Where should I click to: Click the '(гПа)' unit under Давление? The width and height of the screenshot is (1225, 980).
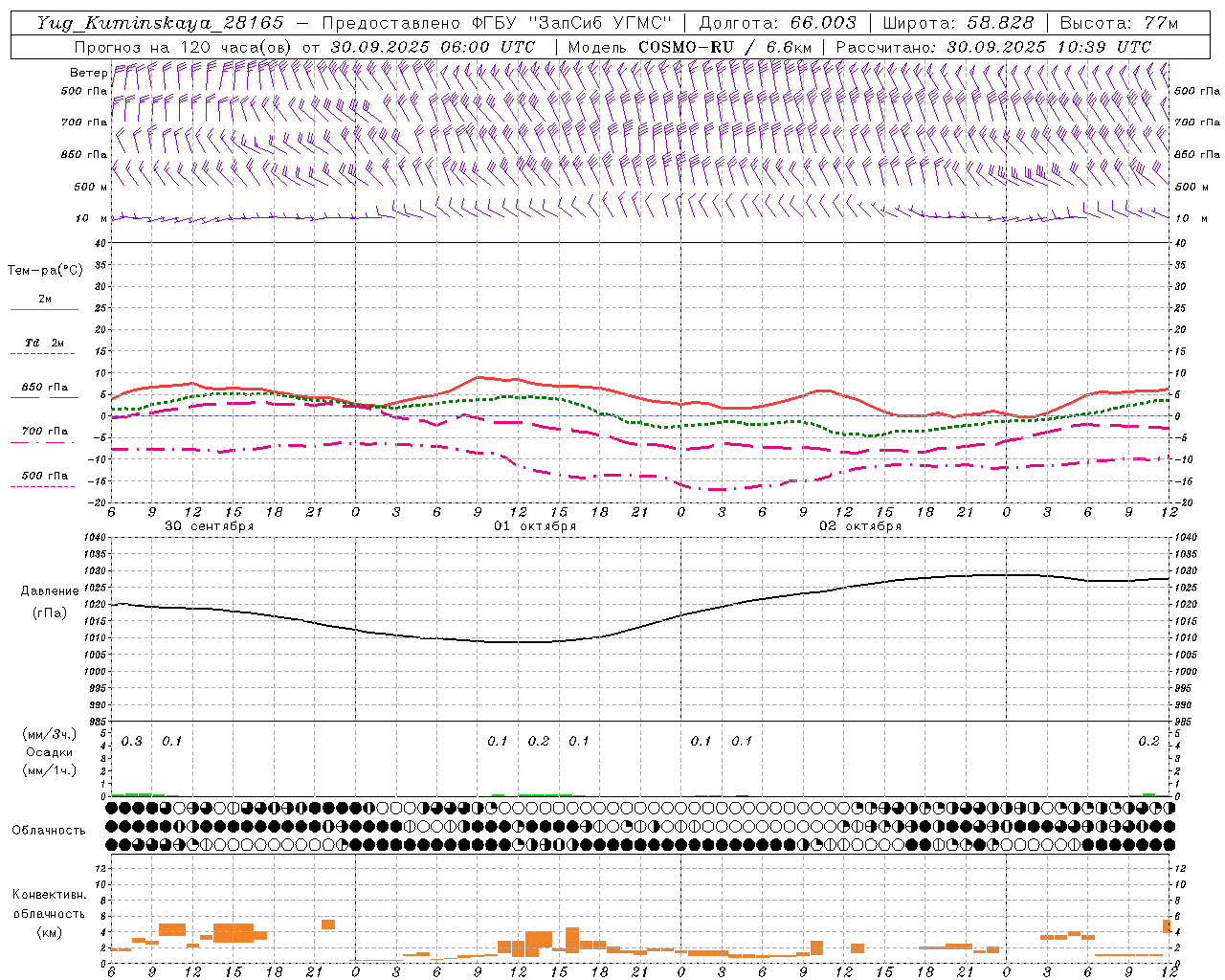click(50, 612)
